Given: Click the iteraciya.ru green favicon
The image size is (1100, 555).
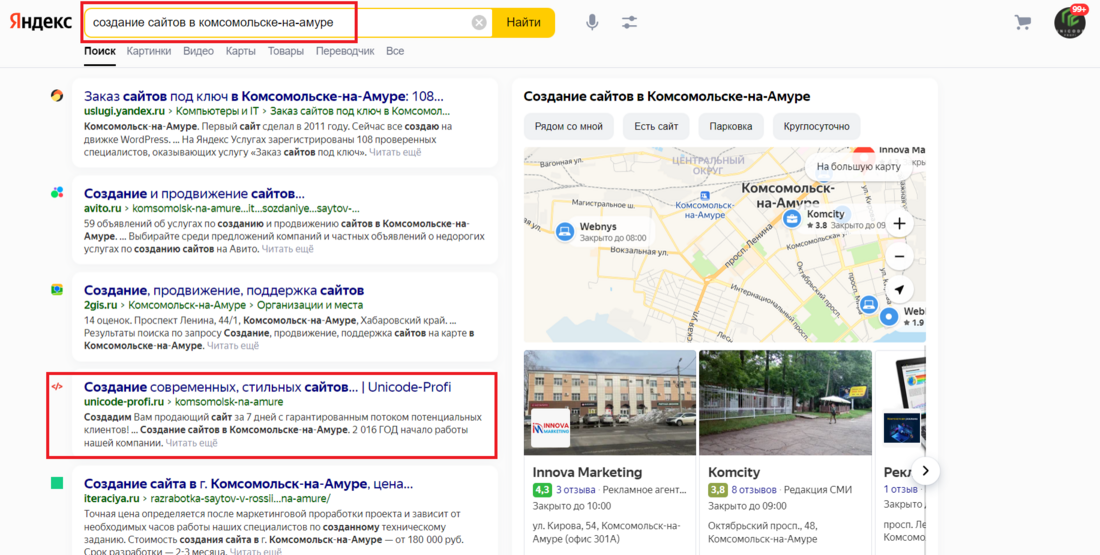Looking at the screenshot, I should (57, 483).
